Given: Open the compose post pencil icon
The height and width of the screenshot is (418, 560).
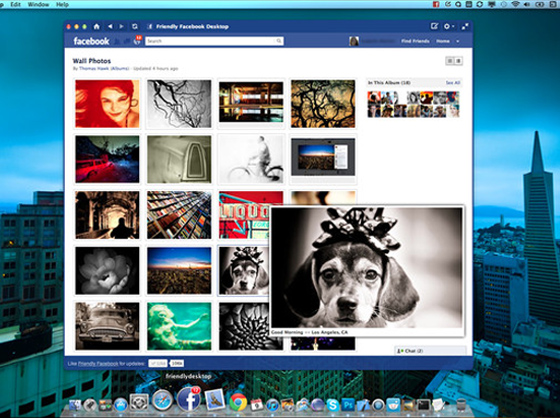Looking at the screenshot, I should pyautogui.click(x=434, y=26).
